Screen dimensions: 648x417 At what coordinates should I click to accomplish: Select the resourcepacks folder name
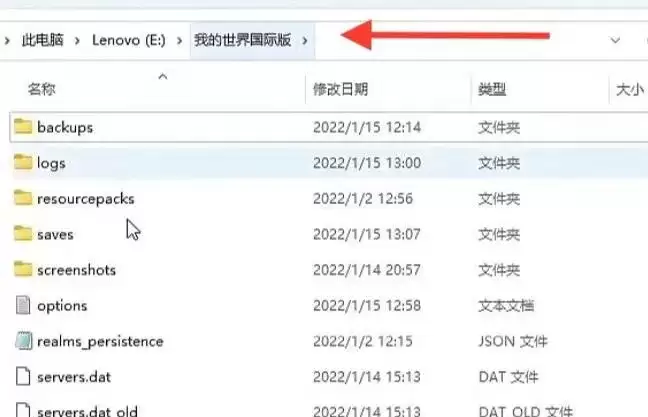(x=86, y=199)
